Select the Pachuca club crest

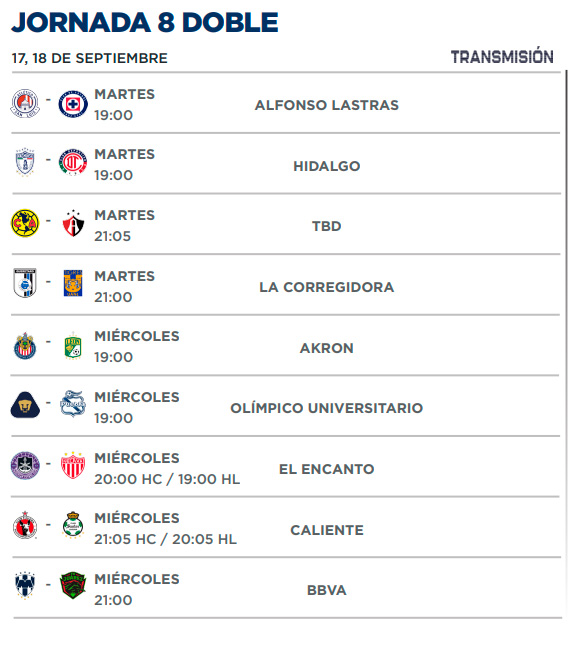coord(25,162)
